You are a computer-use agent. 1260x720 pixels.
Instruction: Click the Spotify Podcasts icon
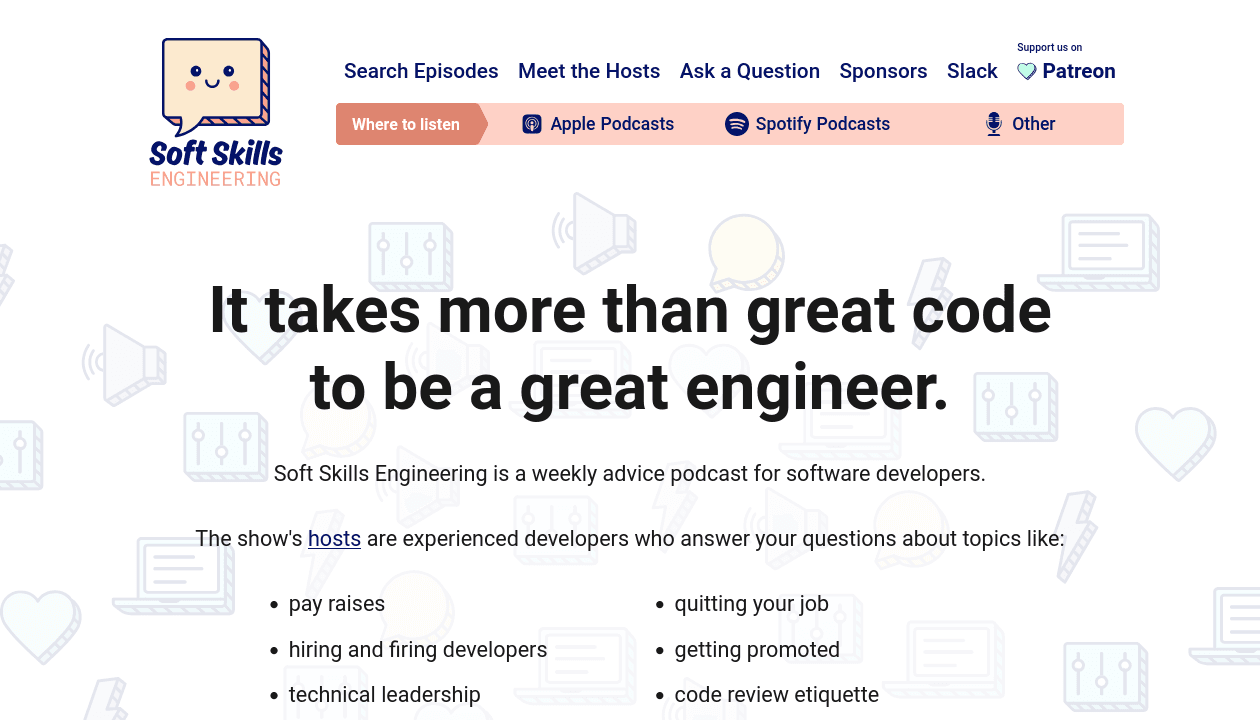pyautogui.click(x=737, y=123)
